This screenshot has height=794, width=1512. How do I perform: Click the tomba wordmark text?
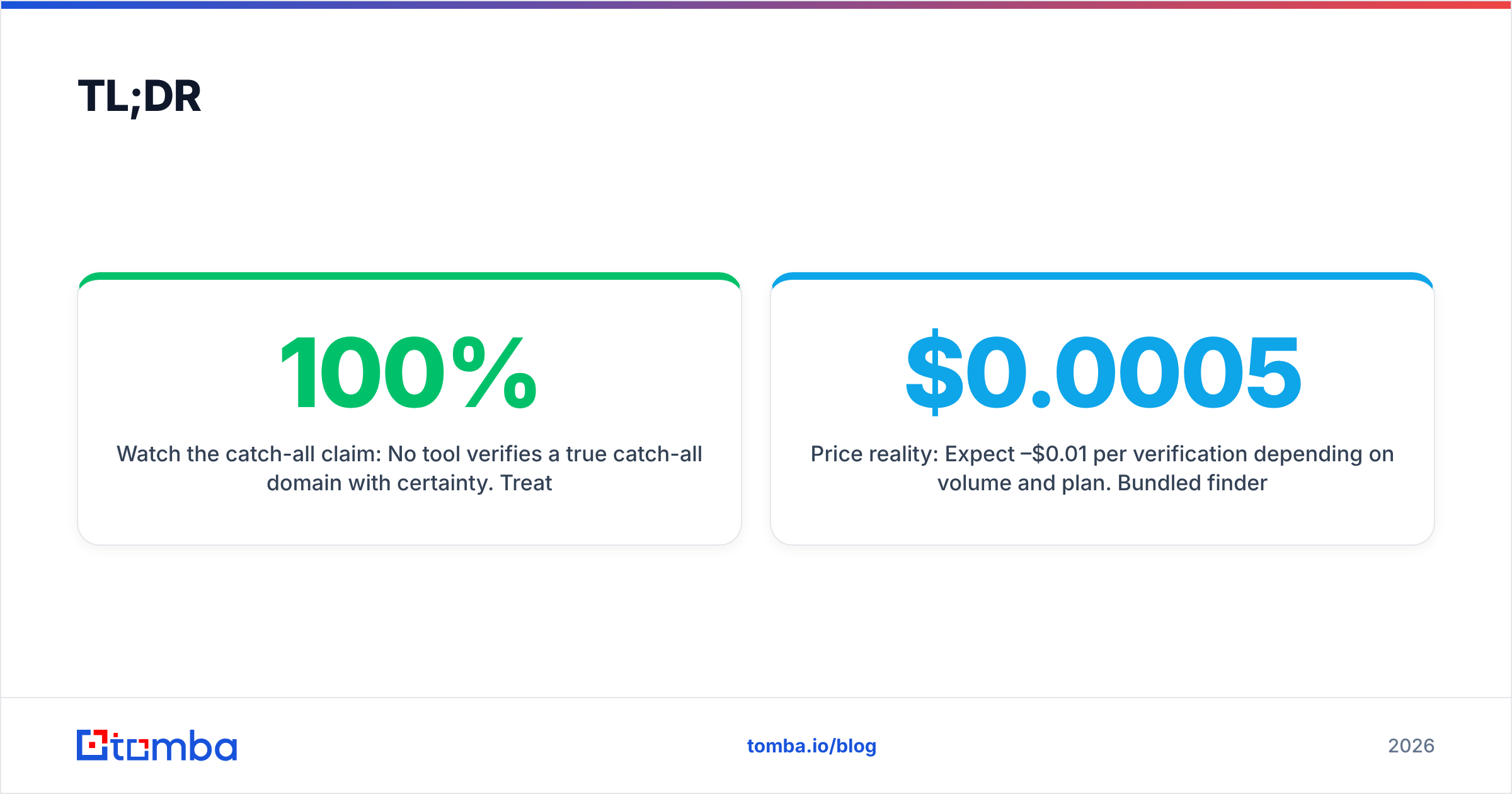[175, 746]
